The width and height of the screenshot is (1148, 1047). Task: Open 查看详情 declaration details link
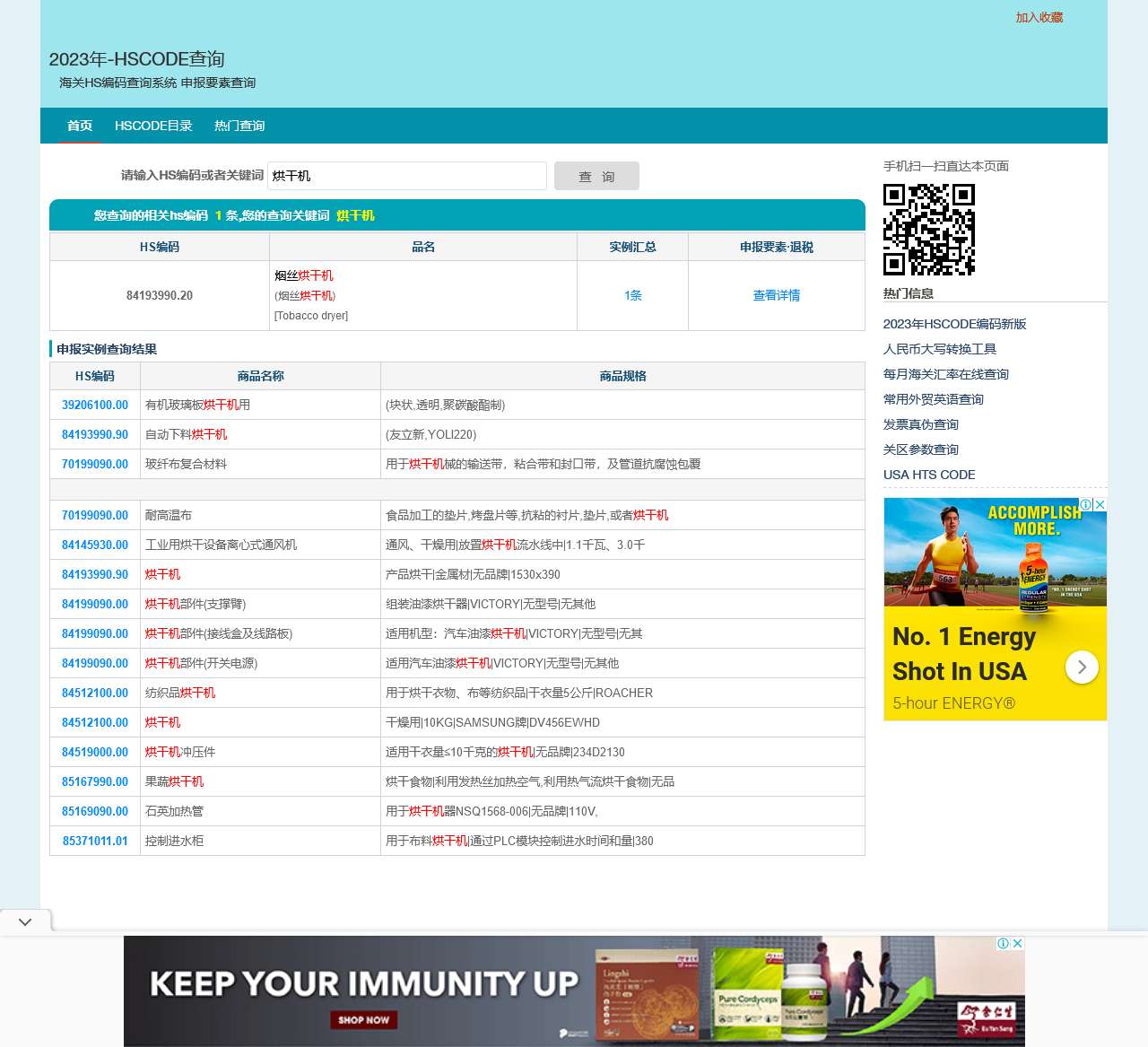click(x=777, y=295)
